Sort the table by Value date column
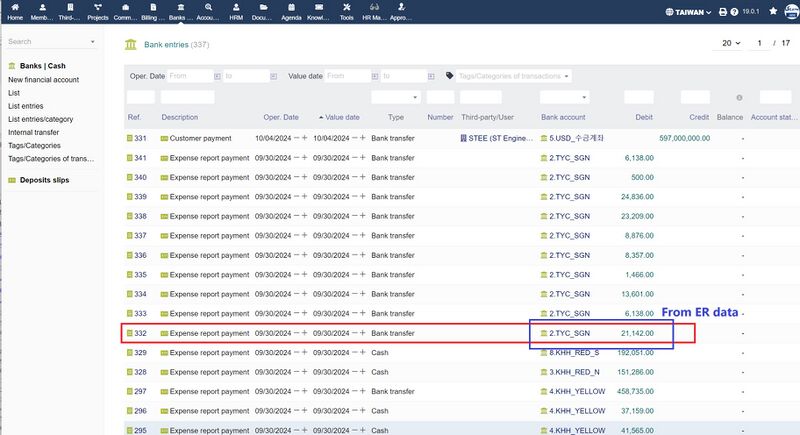The image size is (800, 435). [343, 117]
